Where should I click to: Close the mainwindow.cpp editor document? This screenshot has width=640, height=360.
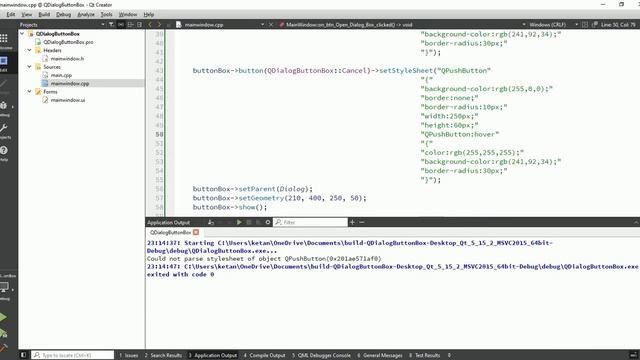271,24
